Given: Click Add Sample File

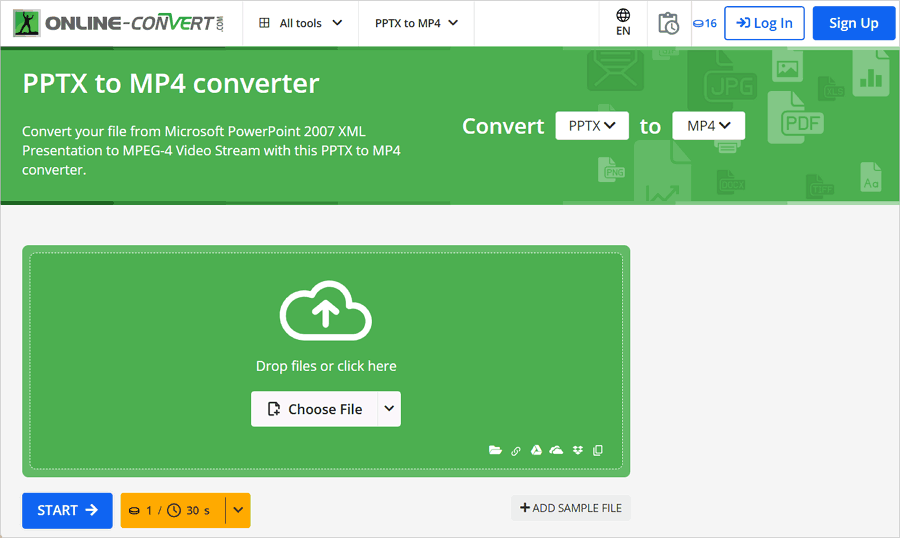Looking at the screenshot, I should coord(571,508).
